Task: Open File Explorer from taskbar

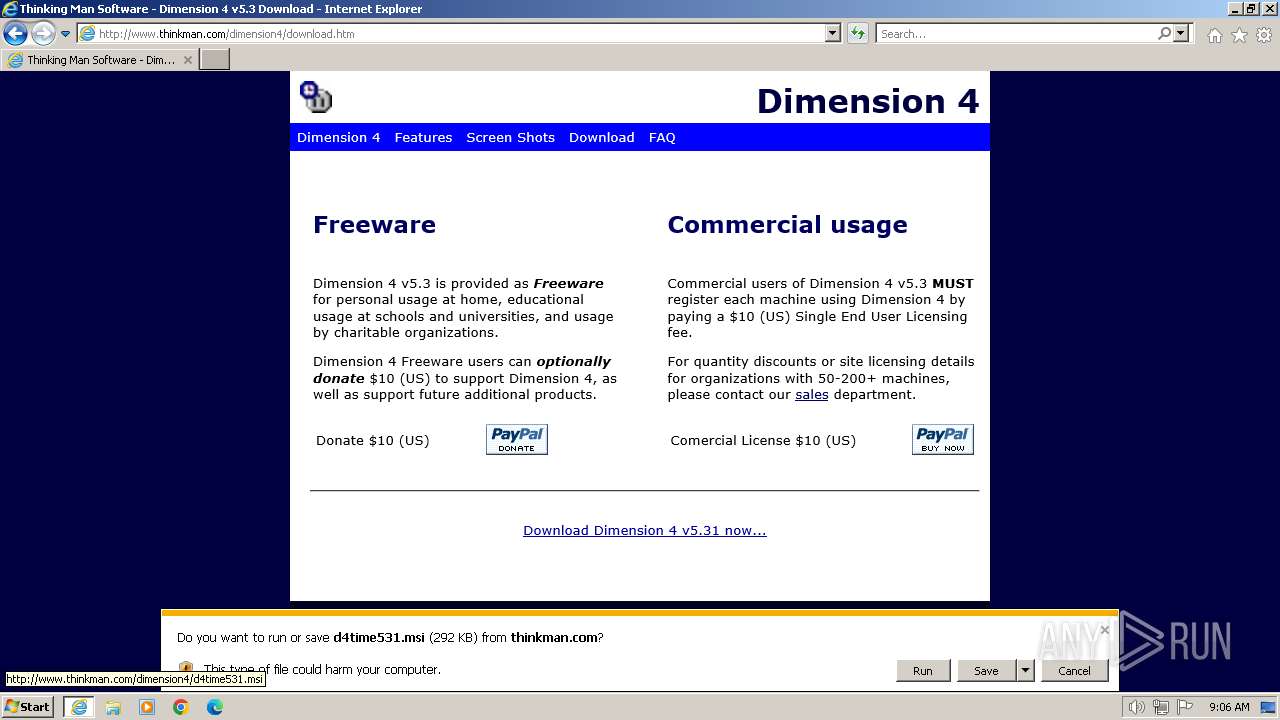Action: point(113,707)
